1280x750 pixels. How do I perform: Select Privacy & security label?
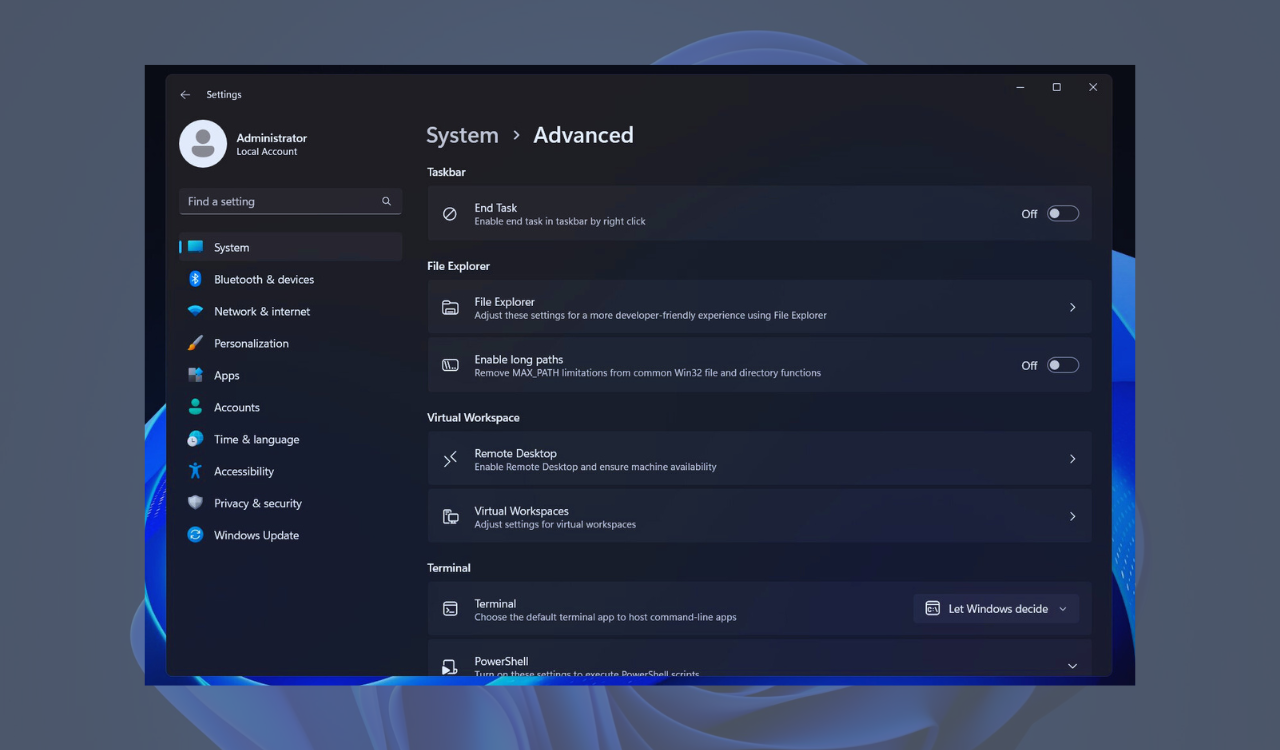(258, 503)
